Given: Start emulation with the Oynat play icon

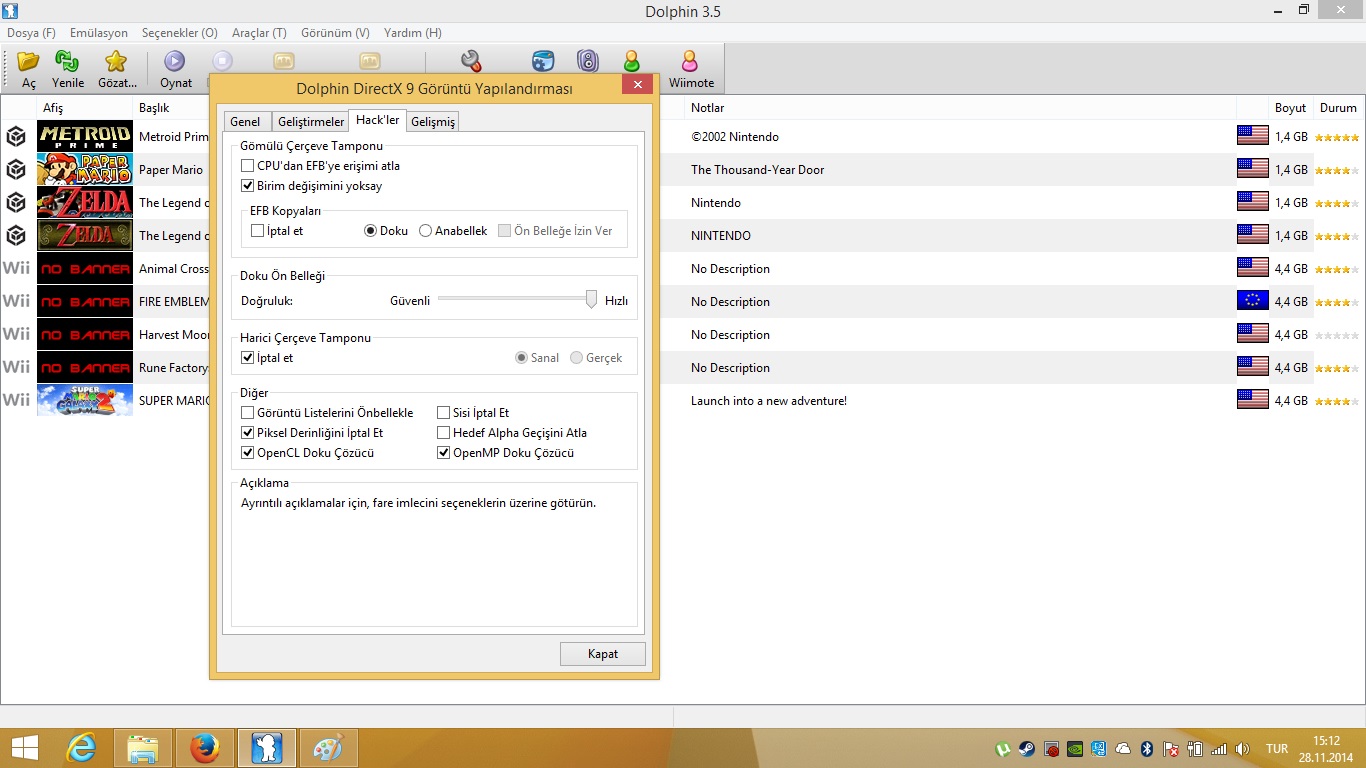Looking at the screenshot, I should tap(175, 62).
